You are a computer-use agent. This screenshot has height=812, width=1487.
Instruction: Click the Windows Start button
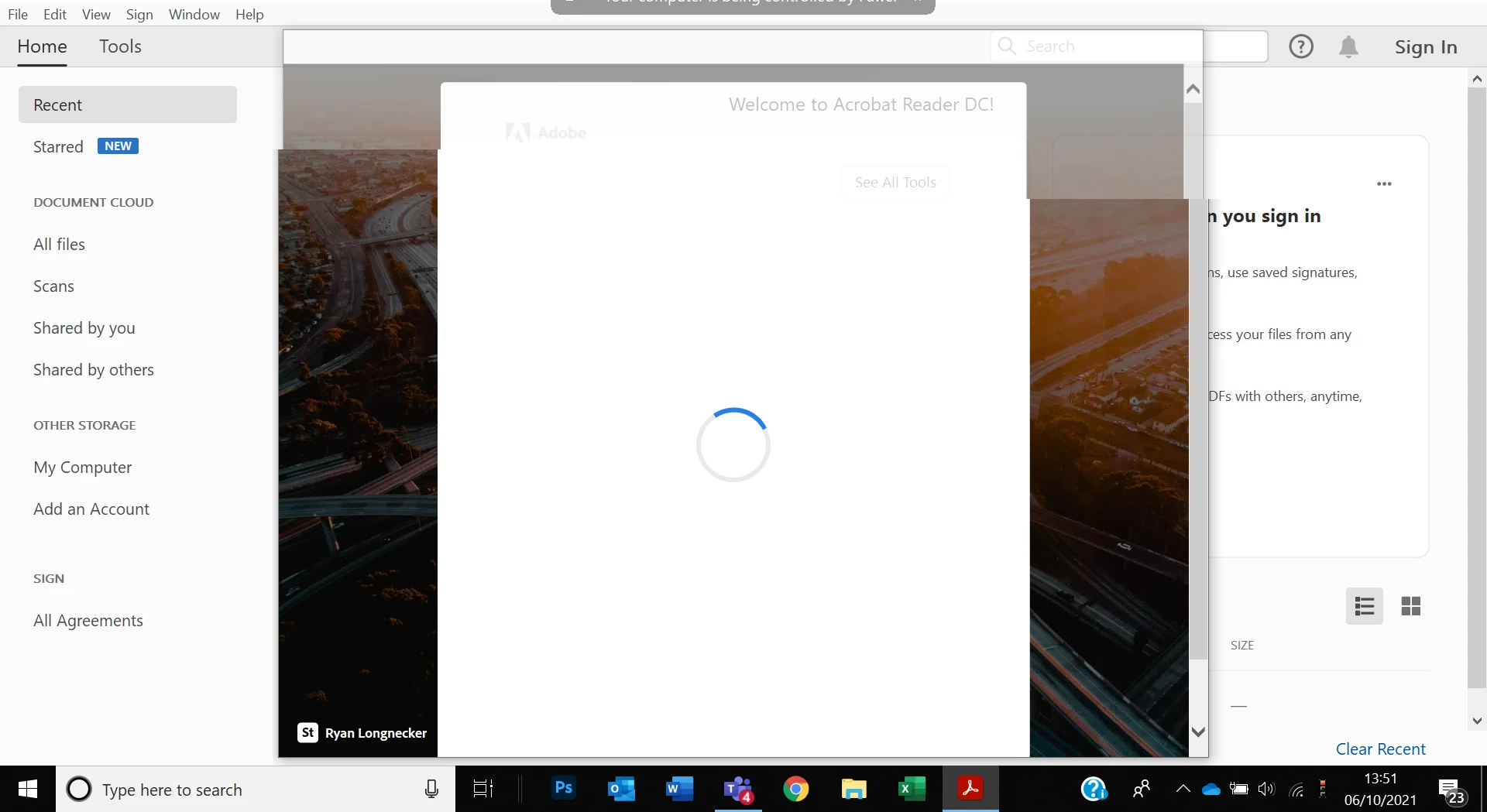[28, 789]
